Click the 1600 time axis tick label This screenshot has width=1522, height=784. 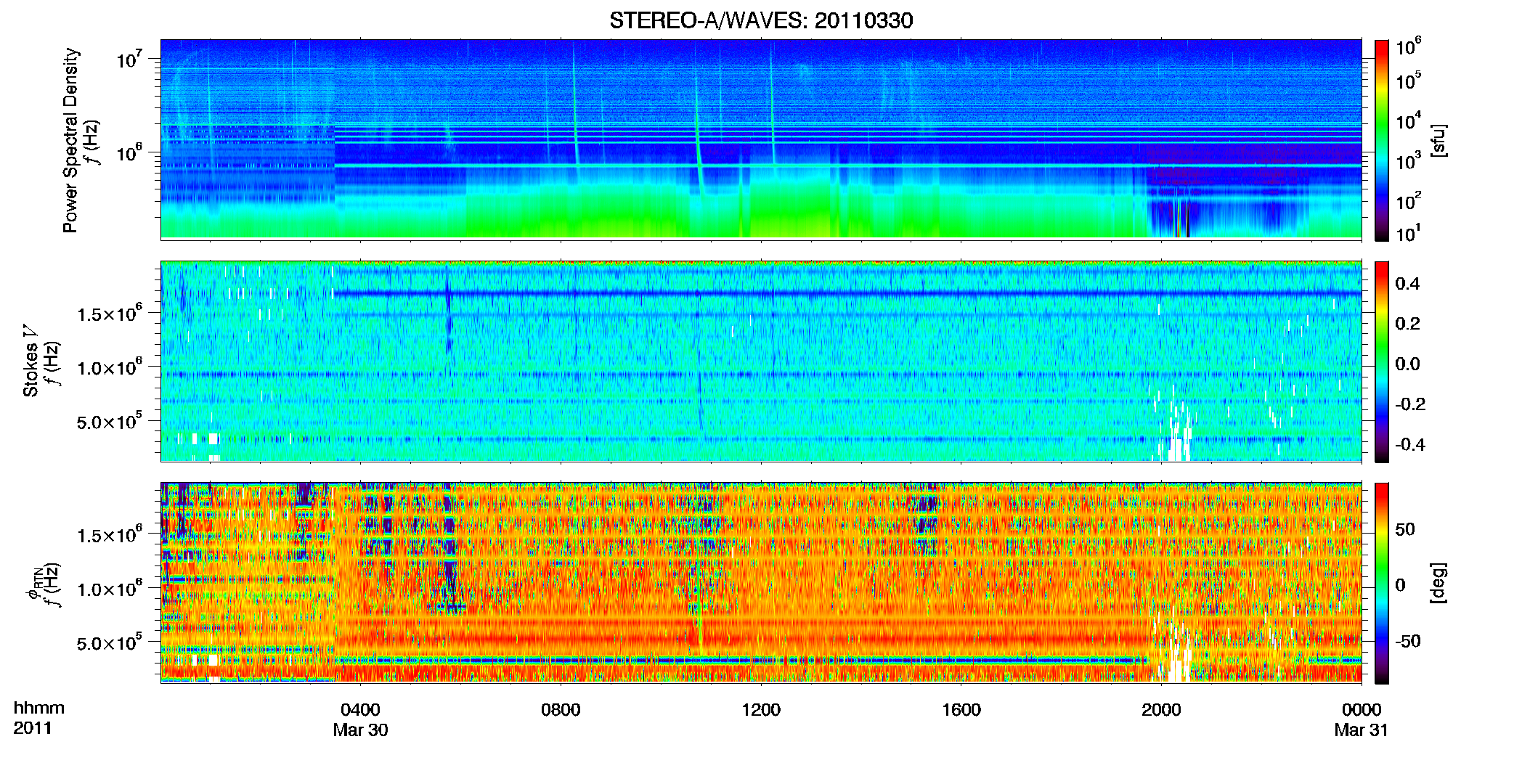[961, 710]
